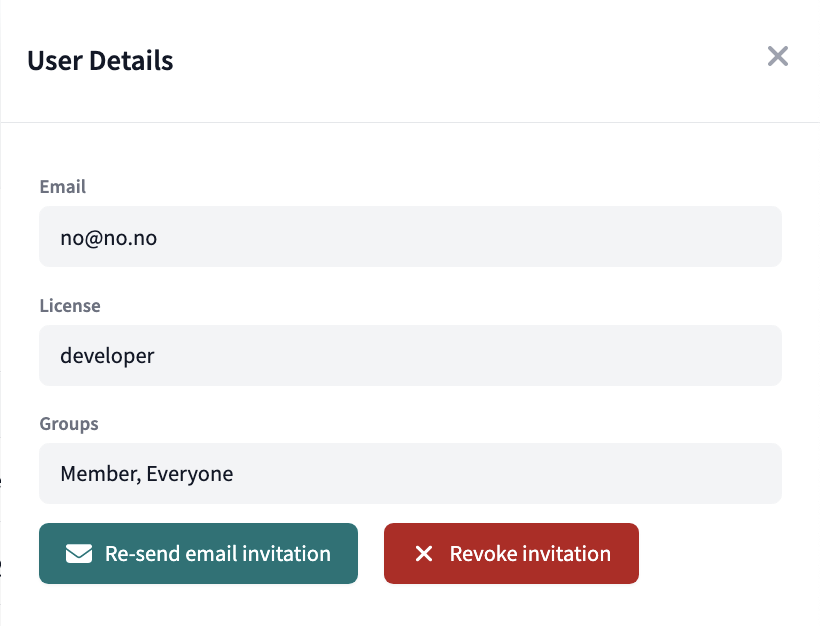820x626 pixels.
Task: Click the Email label above the address box
Action: [x=62, y=187]
